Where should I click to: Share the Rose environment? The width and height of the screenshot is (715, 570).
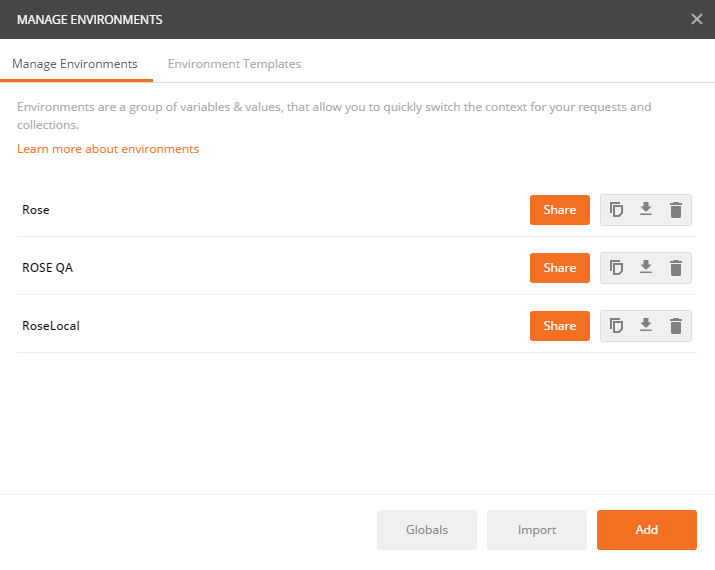coord(560,210)
